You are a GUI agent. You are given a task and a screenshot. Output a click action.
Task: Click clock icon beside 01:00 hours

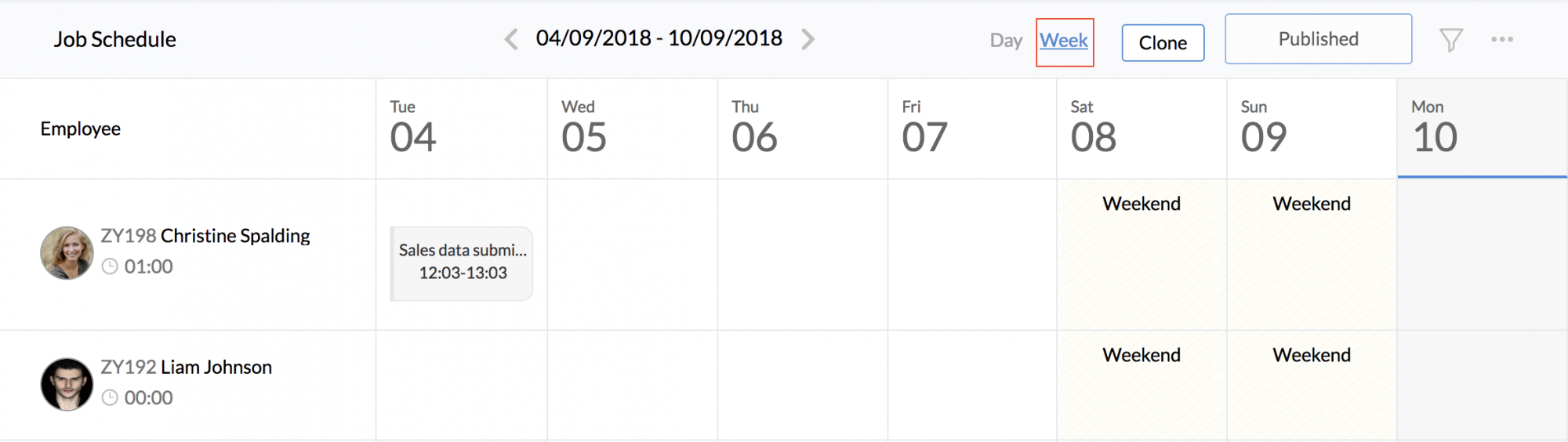click(x=111, y=266)
